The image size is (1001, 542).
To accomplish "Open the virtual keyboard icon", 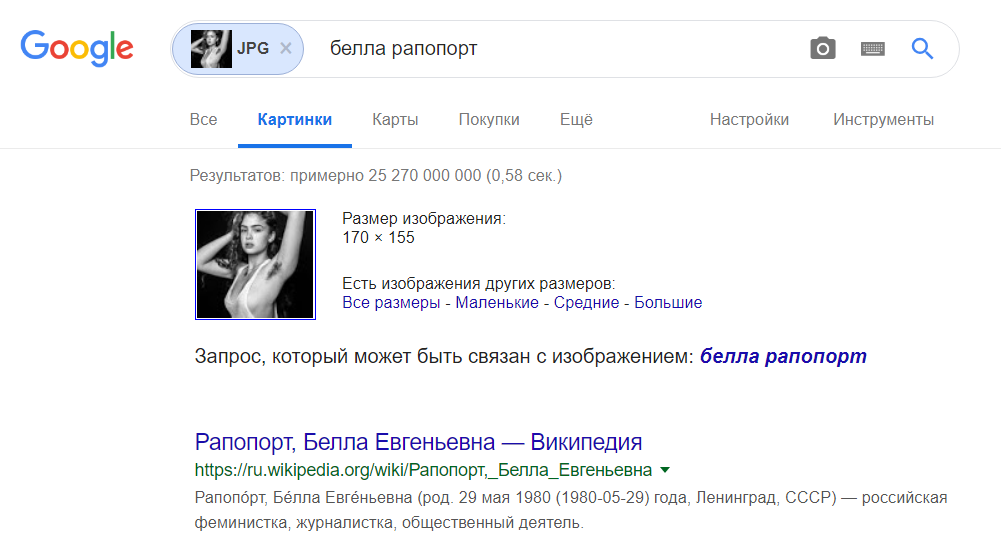I will click(872, 48).
